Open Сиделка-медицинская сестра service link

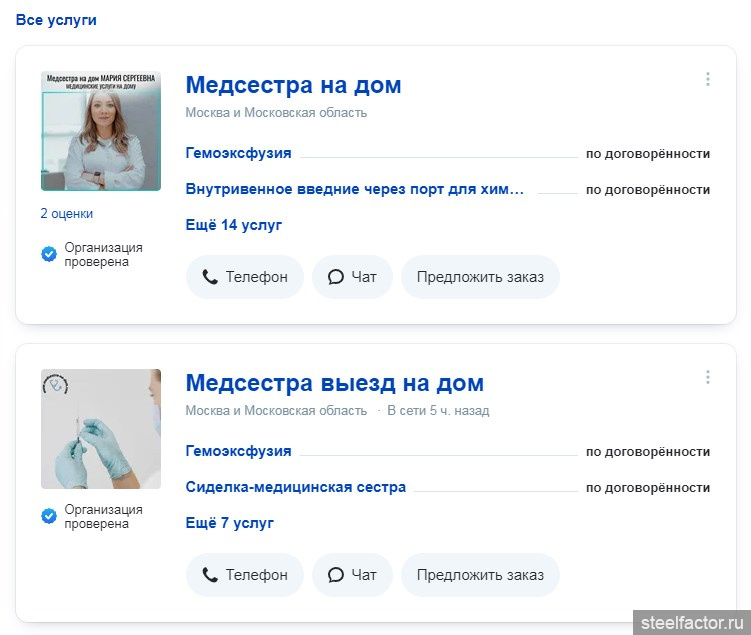tap(296, 488)
